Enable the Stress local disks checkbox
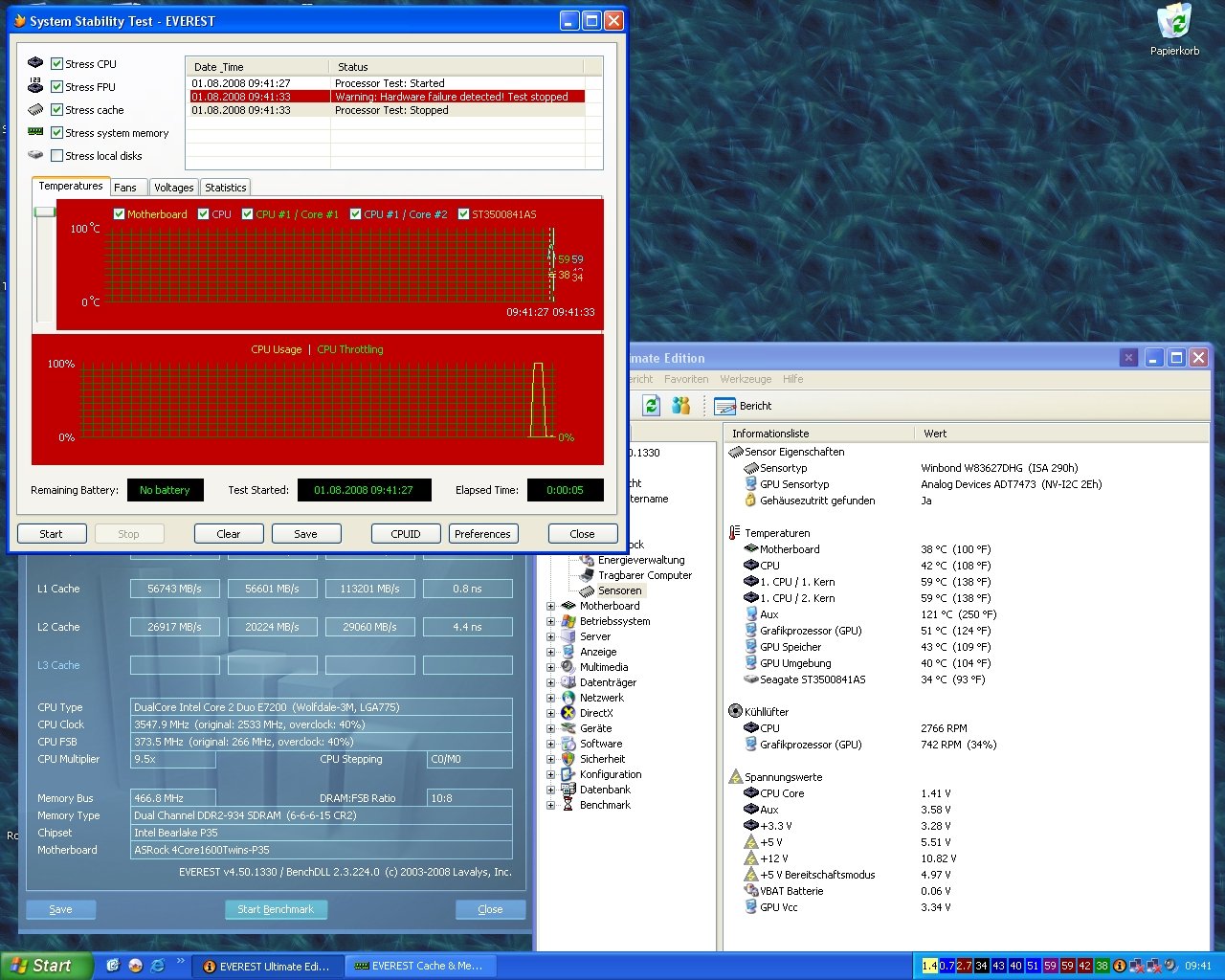The width and height of the screenshot is (1225, 980). click(56, 155)
